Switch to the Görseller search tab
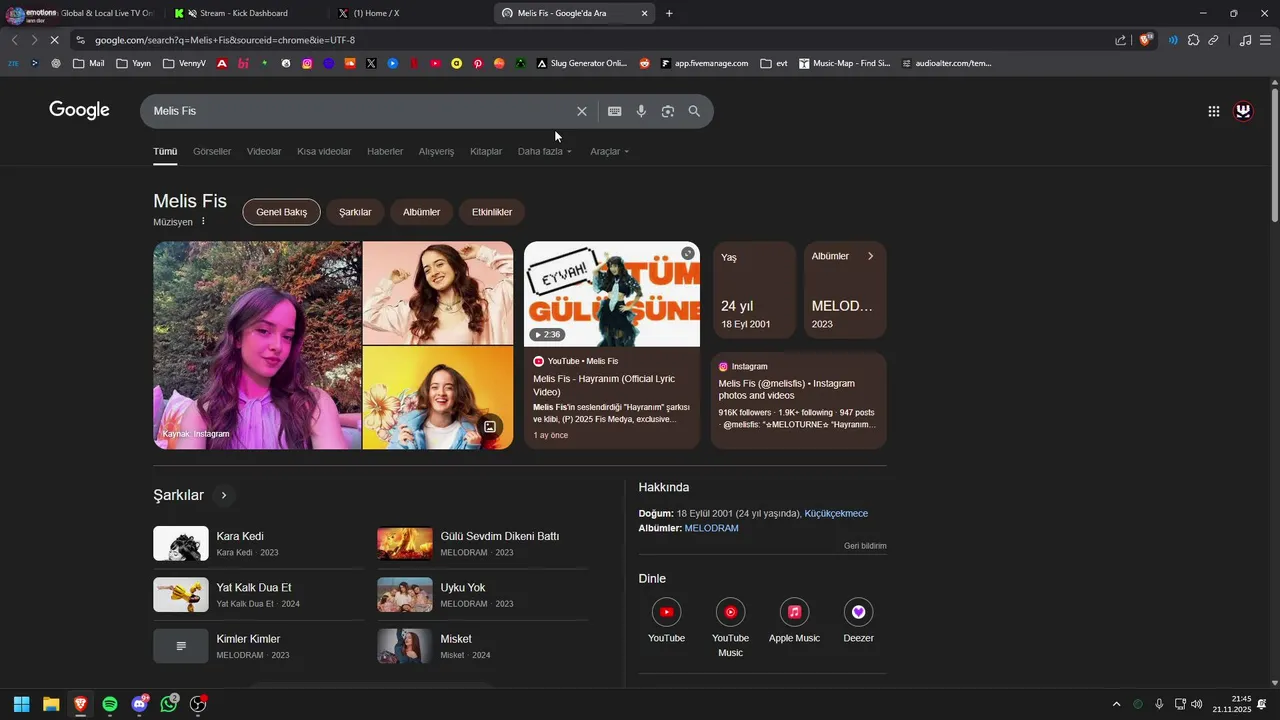 [212, 151]
